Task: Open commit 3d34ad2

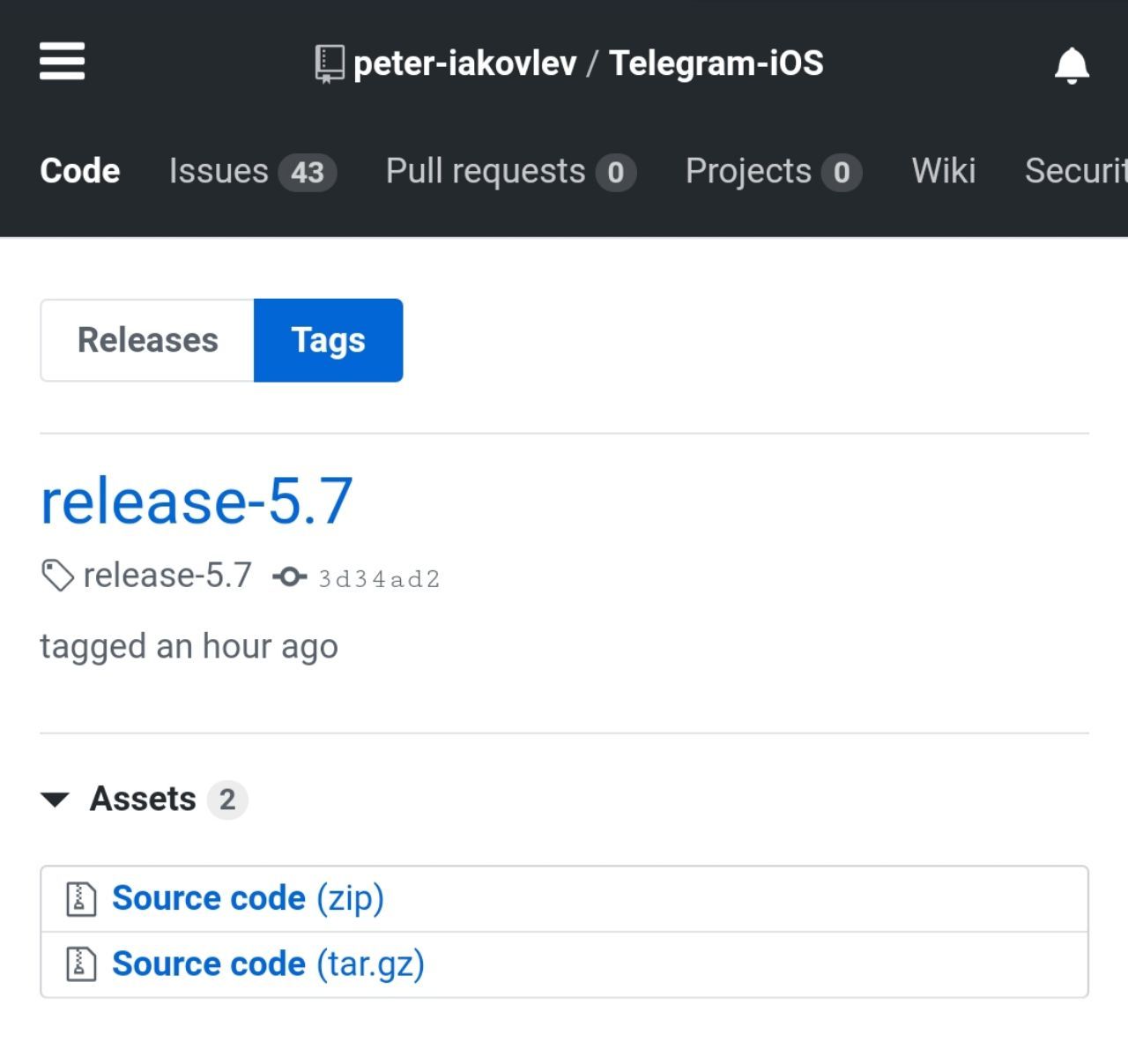Action: pyautogui.click(x=379, y=579)
